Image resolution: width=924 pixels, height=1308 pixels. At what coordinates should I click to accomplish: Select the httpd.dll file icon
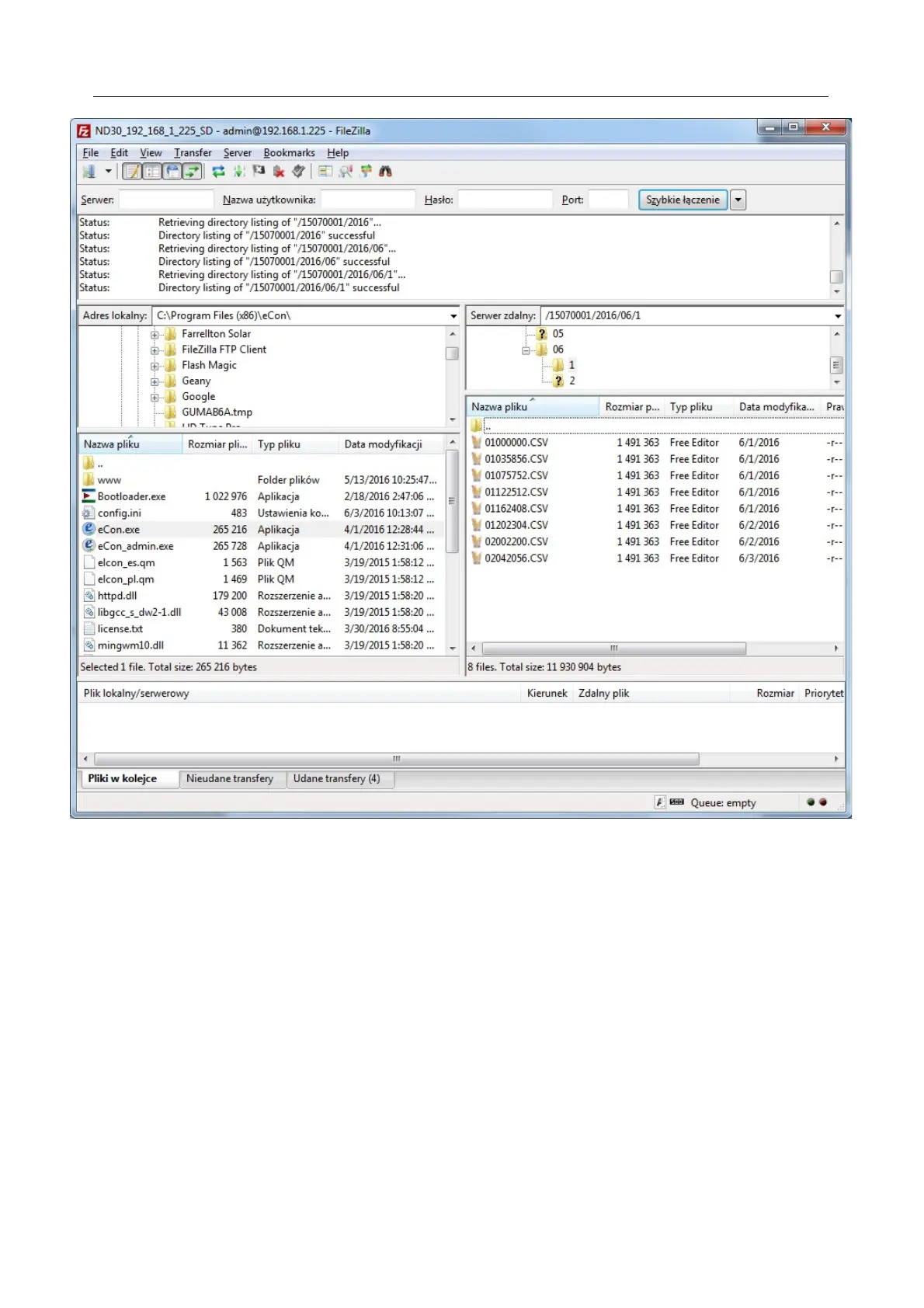89,596
